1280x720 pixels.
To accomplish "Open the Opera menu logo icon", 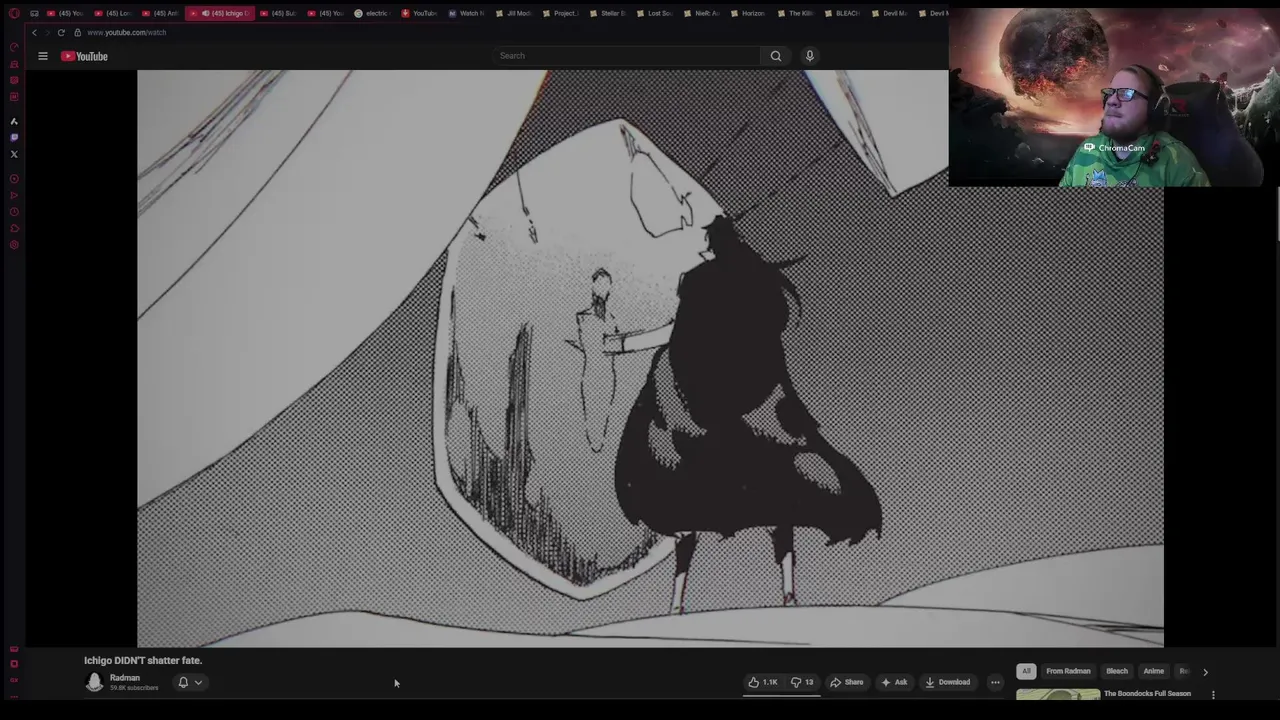I will pos(14,13).
